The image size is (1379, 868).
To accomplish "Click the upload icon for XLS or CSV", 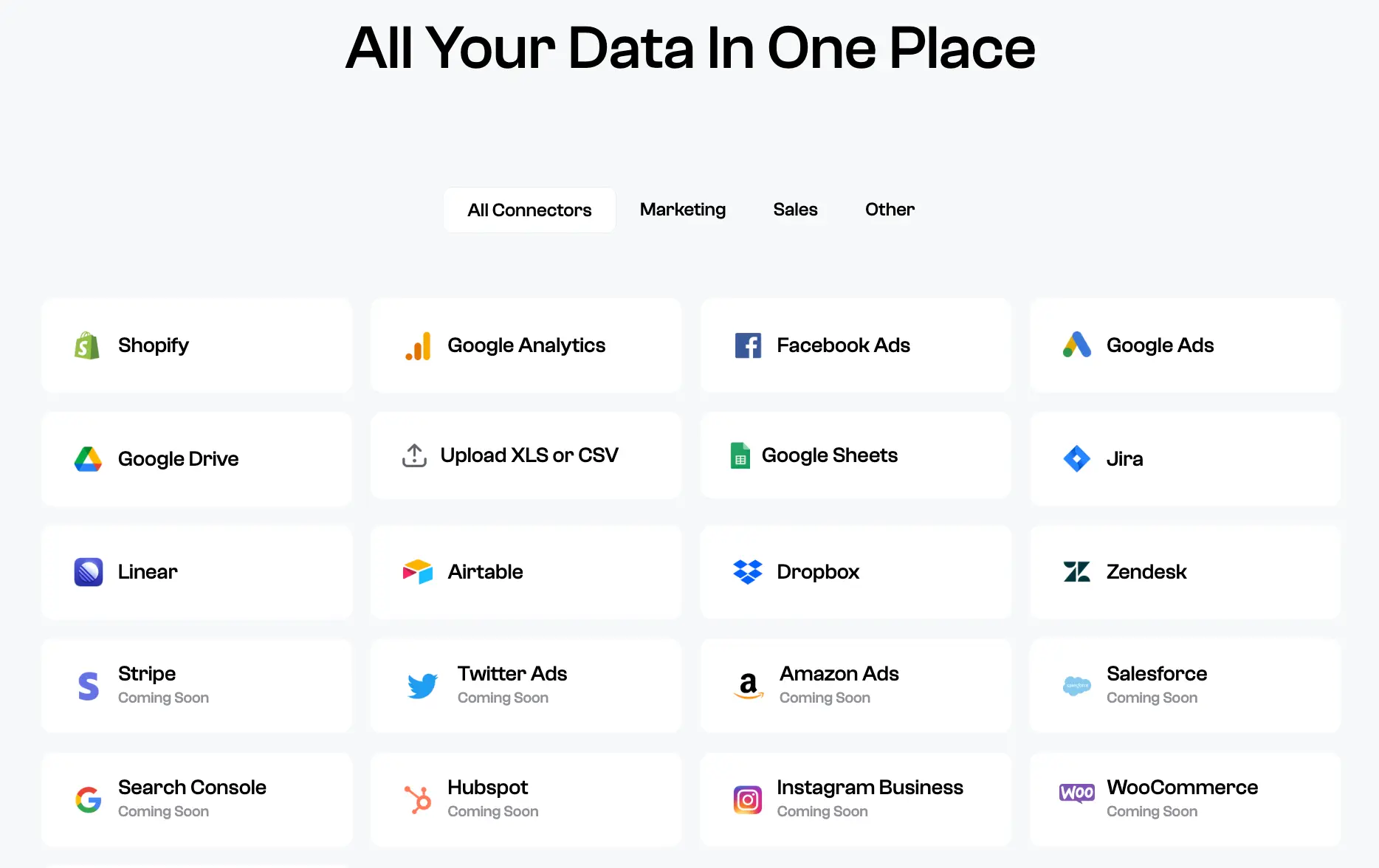I will pos(414,455).
